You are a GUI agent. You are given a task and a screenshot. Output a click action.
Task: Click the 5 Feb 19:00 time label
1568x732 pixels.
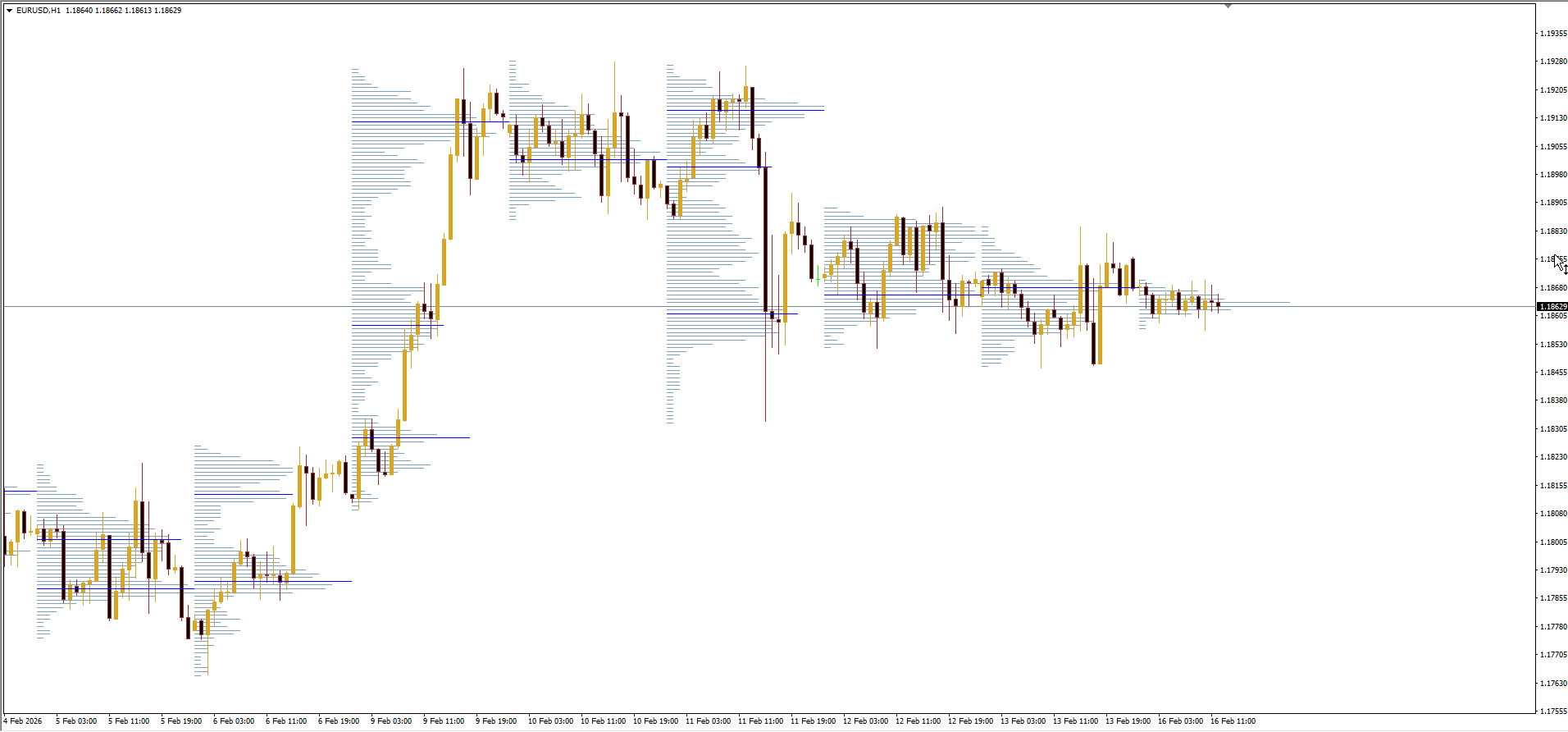point(181,721)
